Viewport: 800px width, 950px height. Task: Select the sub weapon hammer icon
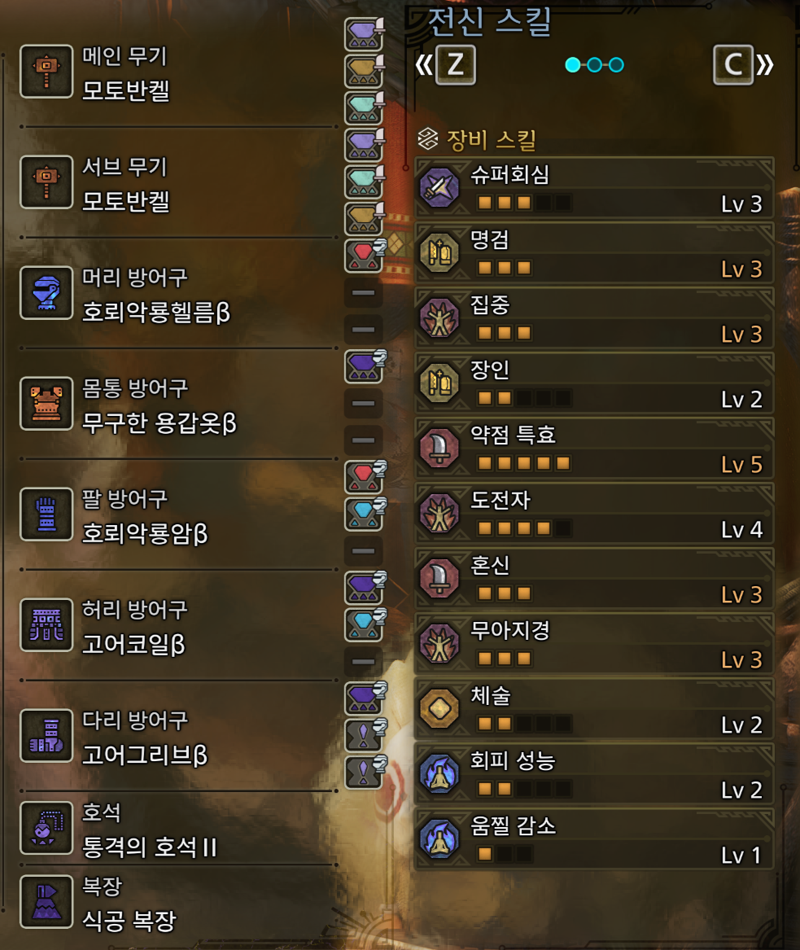pos(47,182)
